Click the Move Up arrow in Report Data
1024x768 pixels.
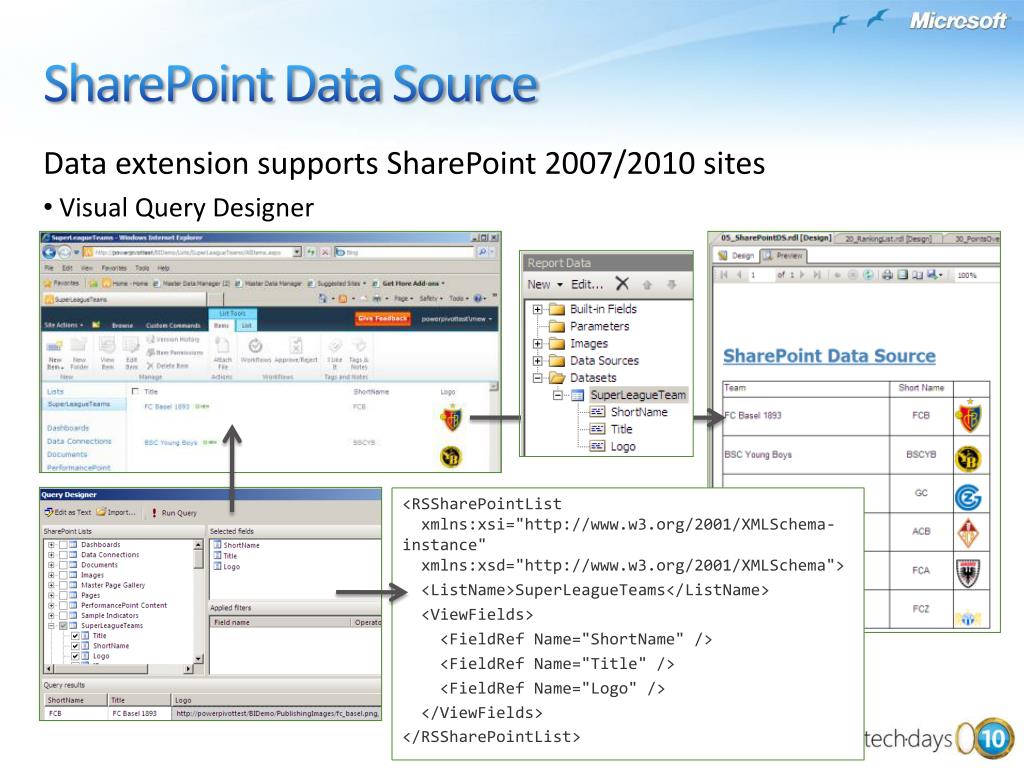(x=647, y=284)
